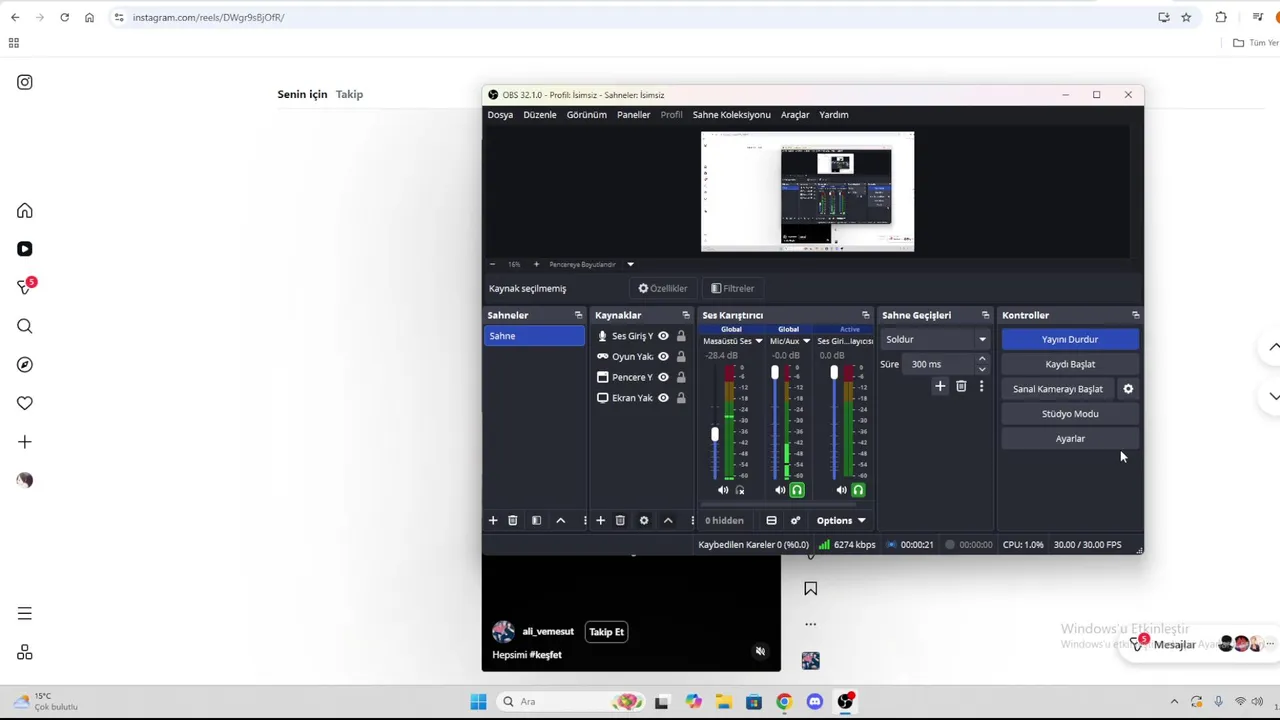Open Discord from the Windows taskbar
Viewport: 1280px width, 720px height.
pos(815,702)
